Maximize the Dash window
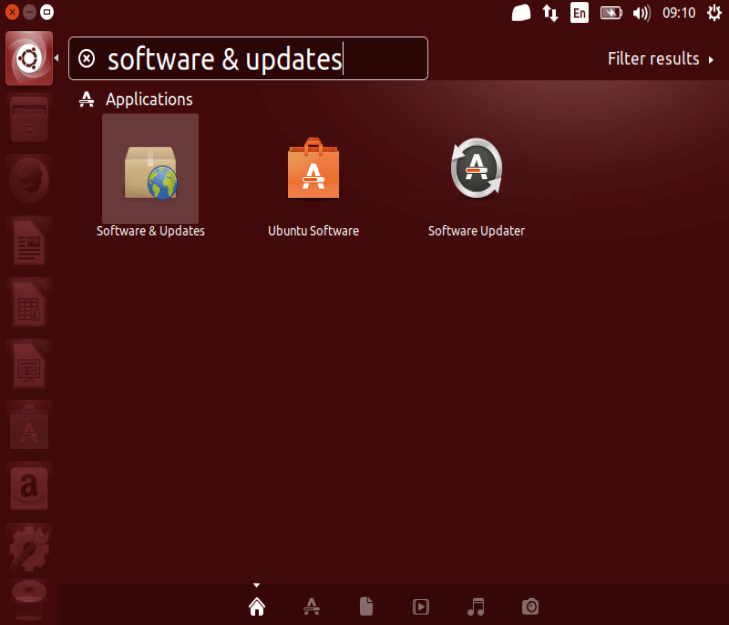 46,12
